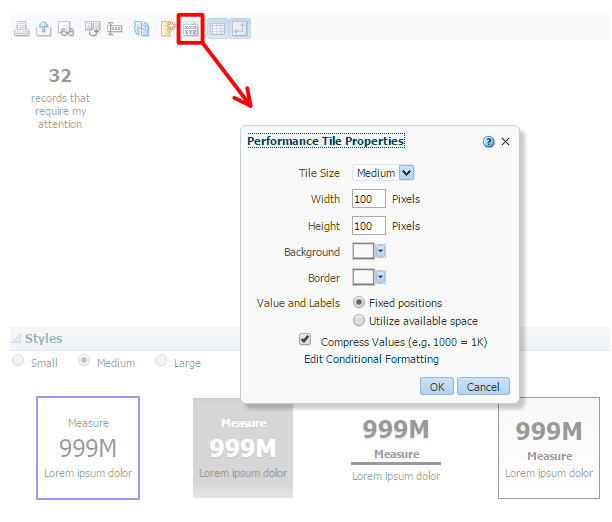Click the Refresh results icon

coord(141,29)
